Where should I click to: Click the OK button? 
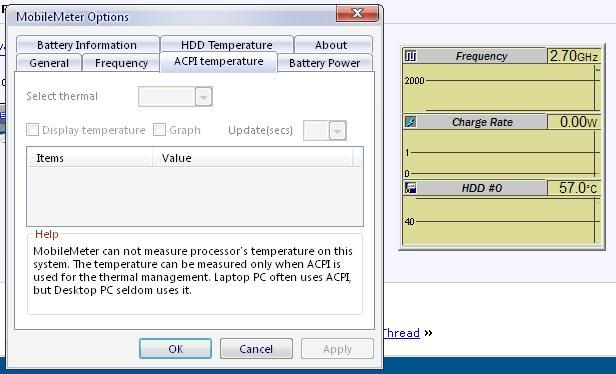(175, 348)
